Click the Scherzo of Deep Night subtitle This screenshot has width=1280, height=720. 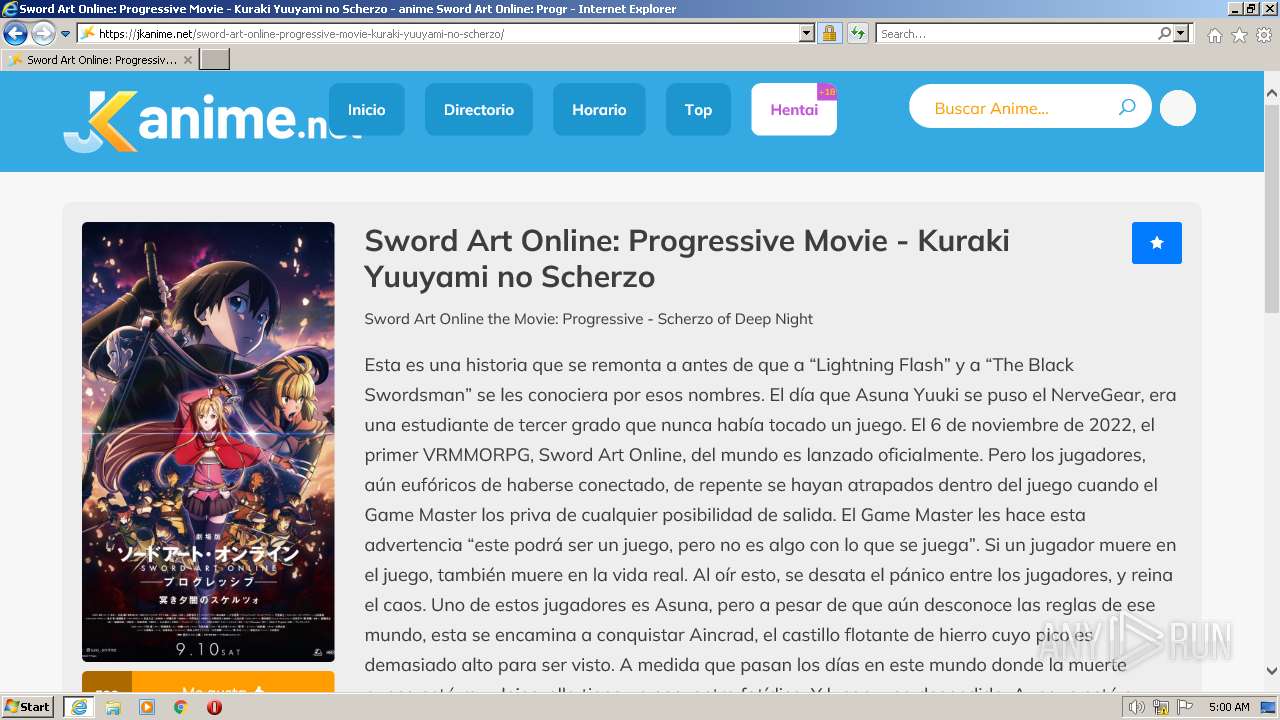pyautogui.click(x=588, y=319)
